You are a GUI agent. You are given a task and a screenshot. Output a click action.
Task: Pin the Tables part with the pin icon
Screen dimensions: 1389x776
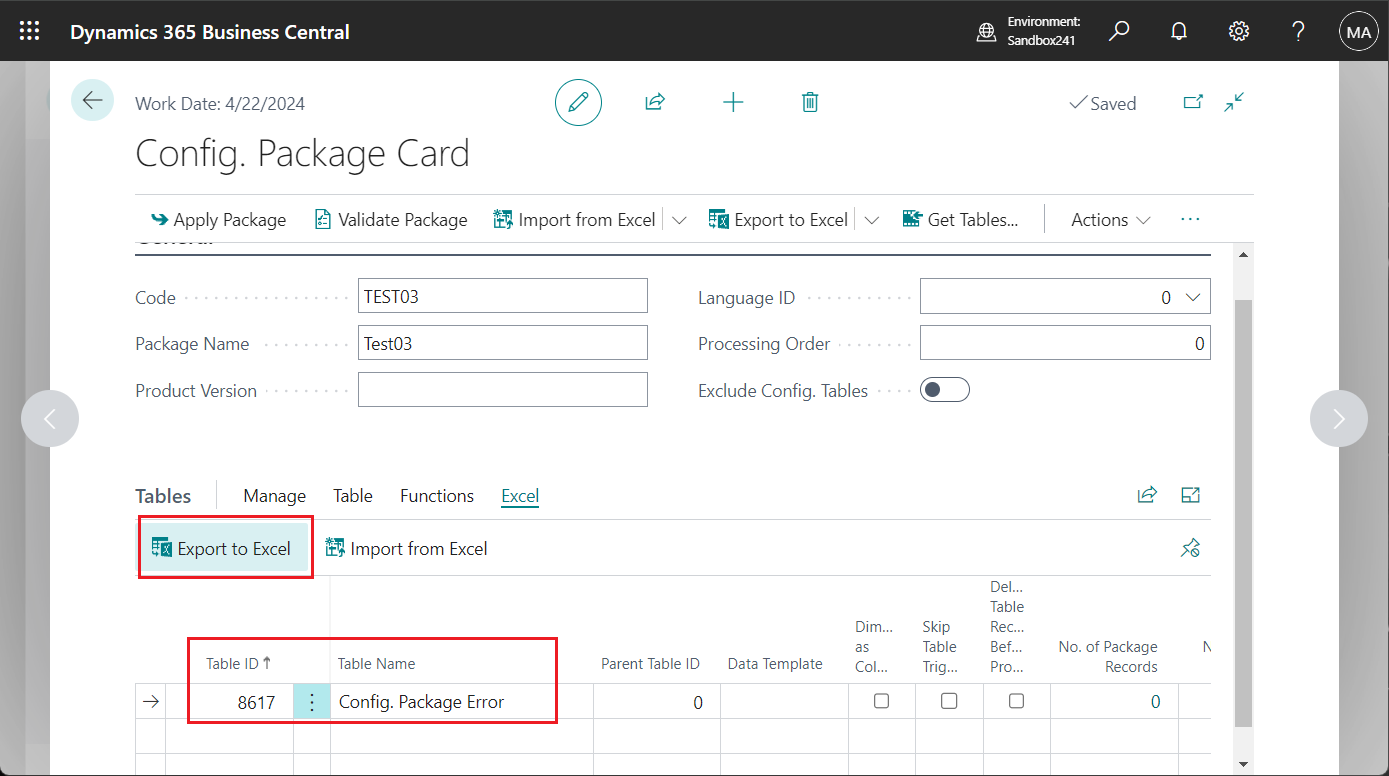[x=1190, y=548]
